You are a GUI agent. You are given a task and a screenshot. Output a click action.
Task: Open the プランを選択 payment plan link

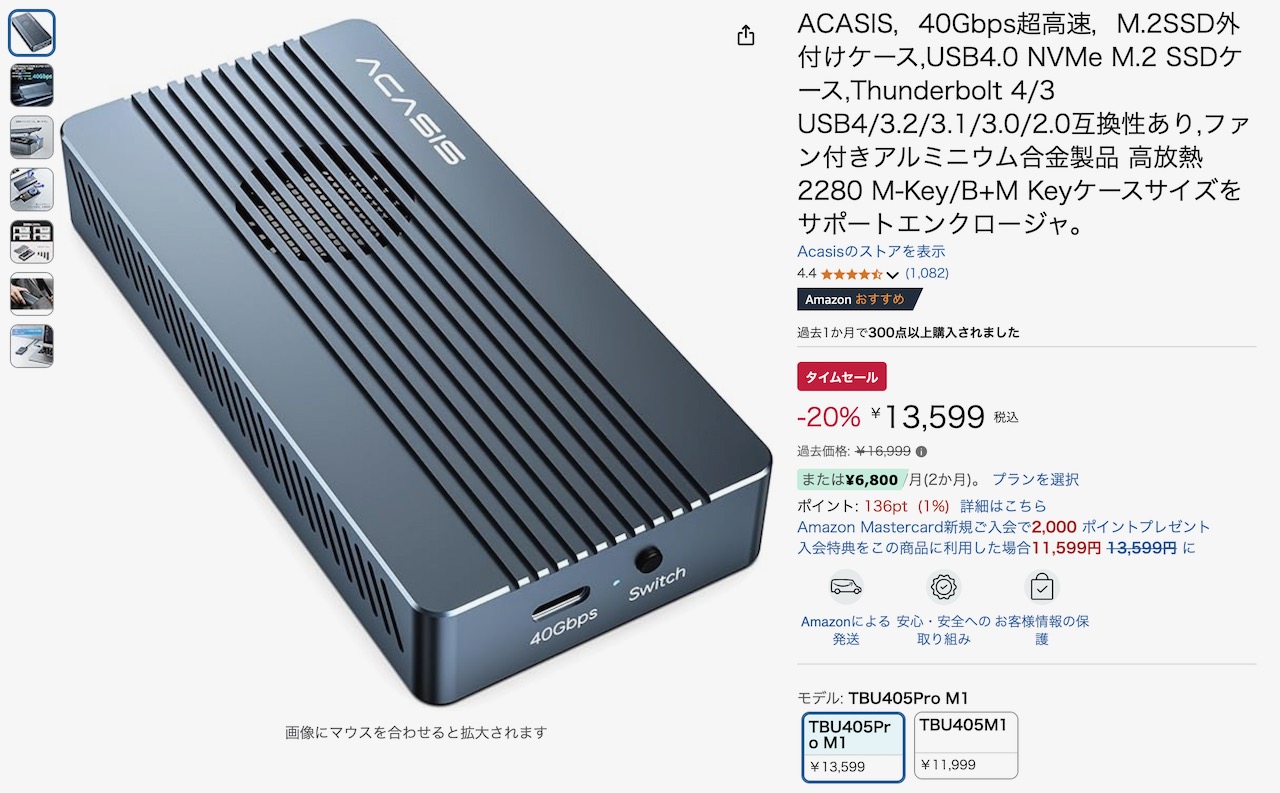point(1035,479)
